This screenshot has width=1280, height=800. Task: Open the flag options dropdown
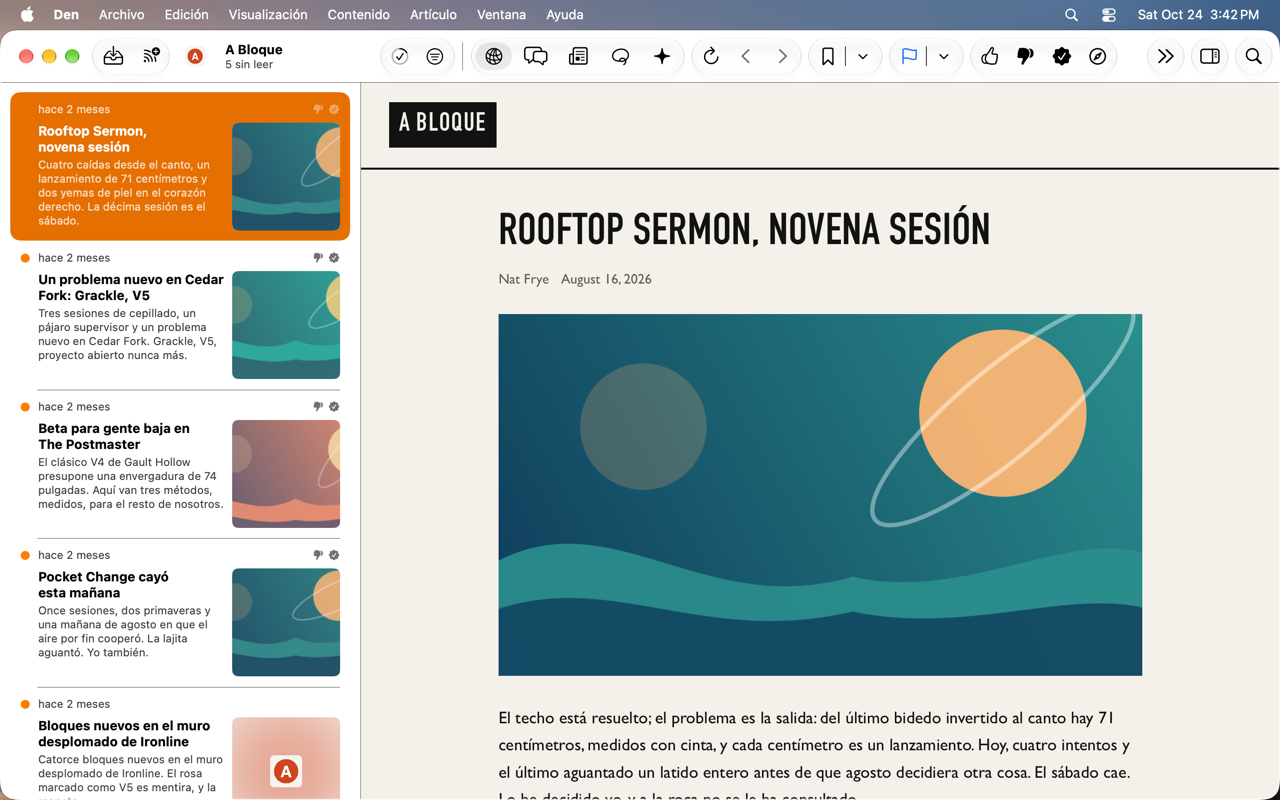(x=944, y=57)
